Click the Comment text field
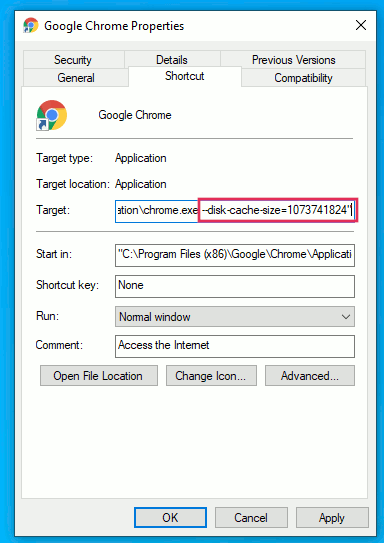 [x=235, y=346]
